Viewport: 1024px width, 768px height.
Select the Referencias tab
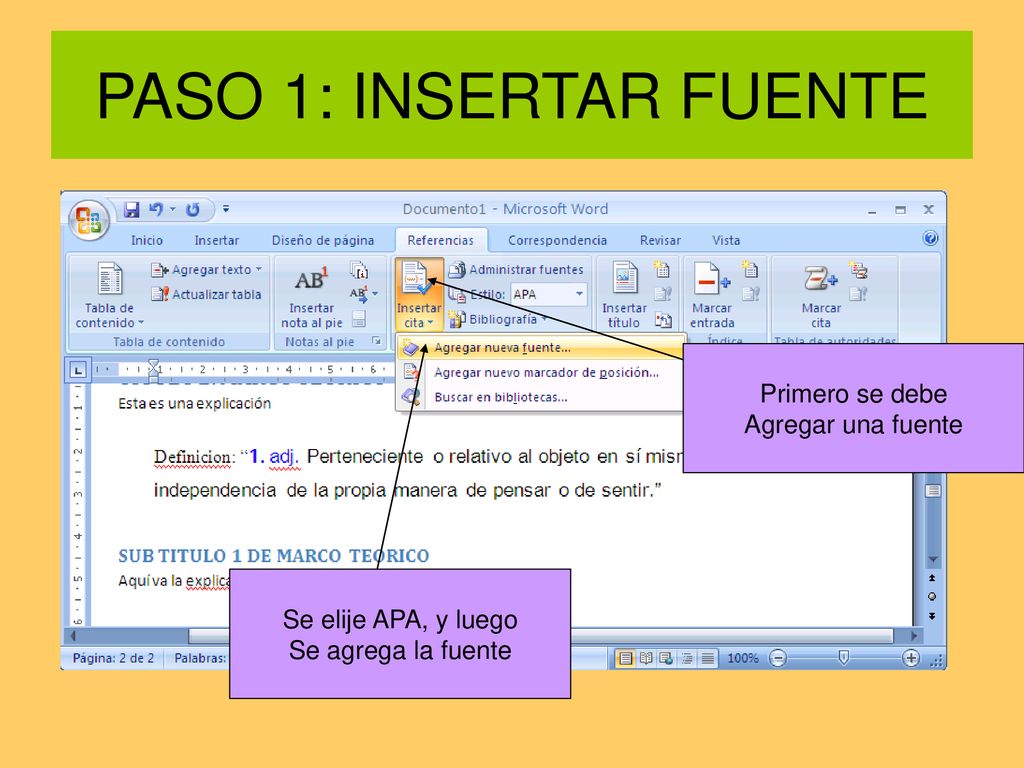[441, 240]
